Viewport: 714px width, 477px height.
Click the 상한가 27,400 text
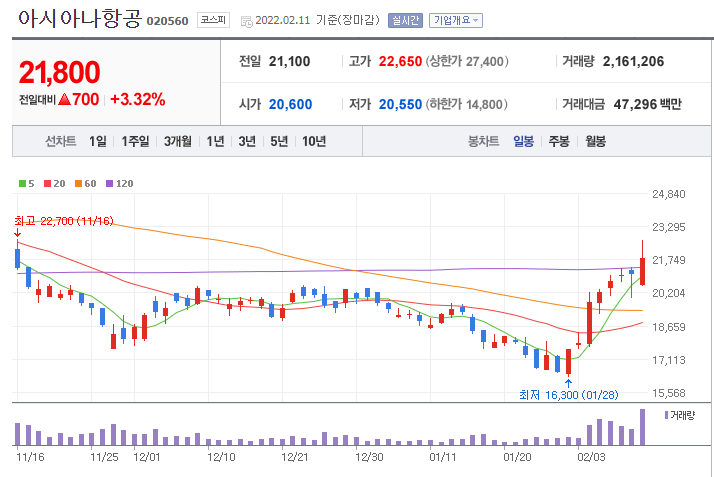click(x=467, y=61)
